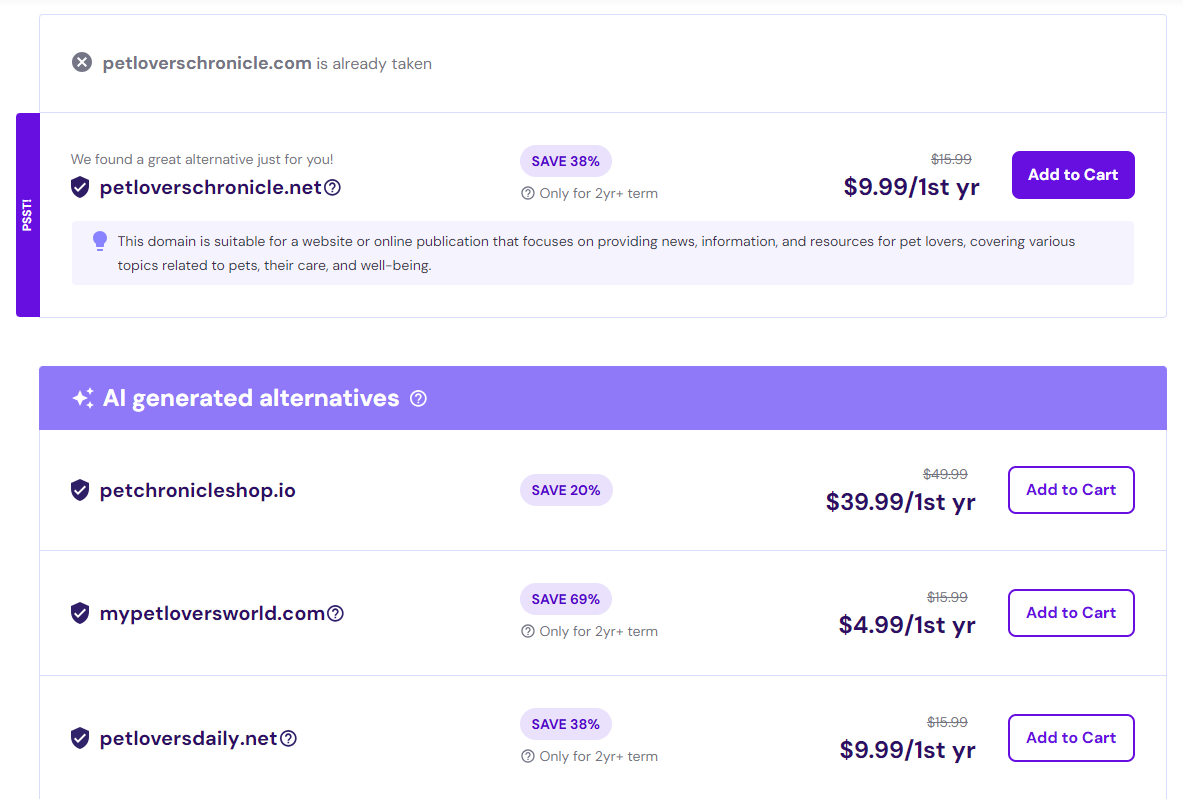Open the tooltip question mark after petloverschronicle.net
Screen dimensions: 1183x799
[332, 187]
